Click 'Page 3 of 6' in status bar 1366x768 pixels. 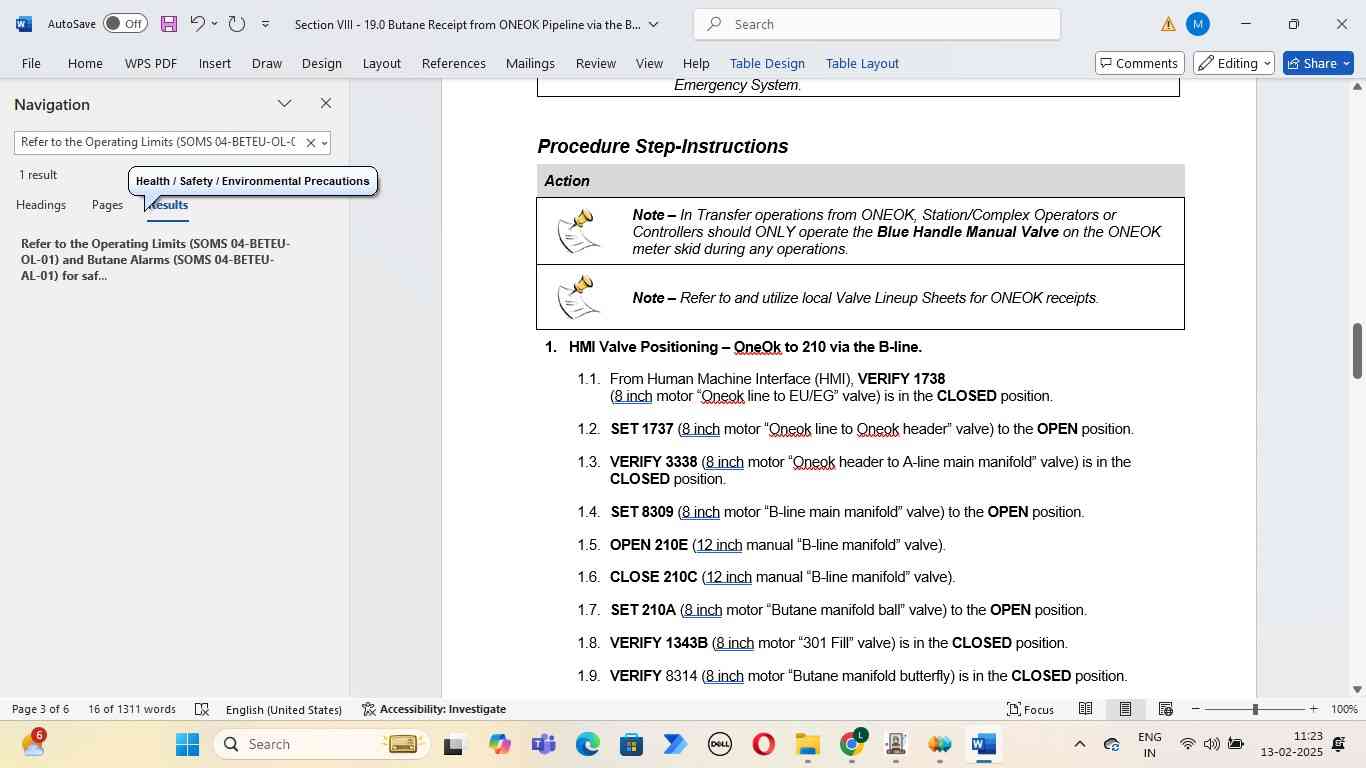click(40, 709)
